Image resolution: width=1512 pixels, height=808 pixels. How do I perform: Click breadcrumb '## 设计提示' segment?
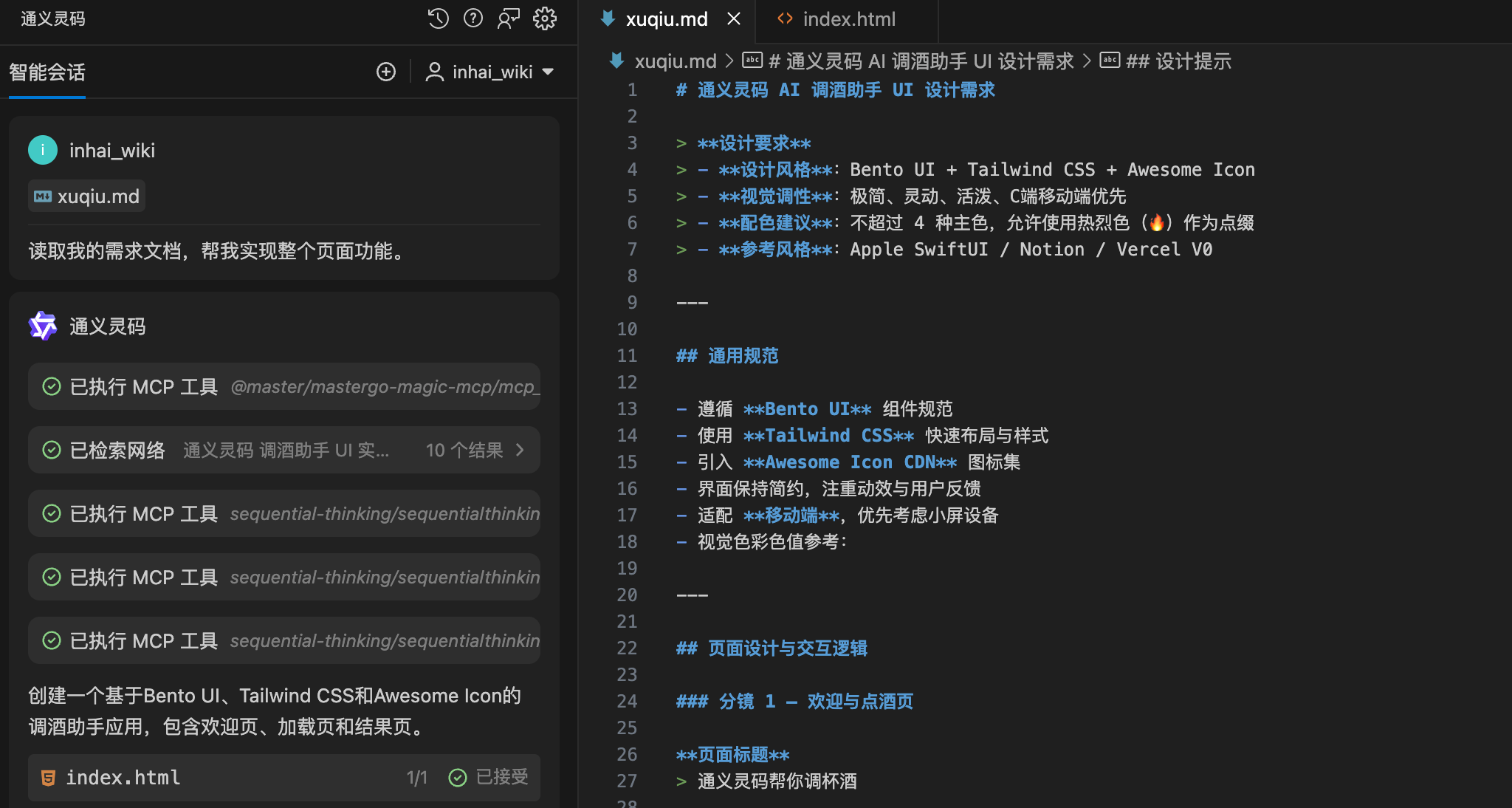pyautogui.click(x=1178, y=61)
